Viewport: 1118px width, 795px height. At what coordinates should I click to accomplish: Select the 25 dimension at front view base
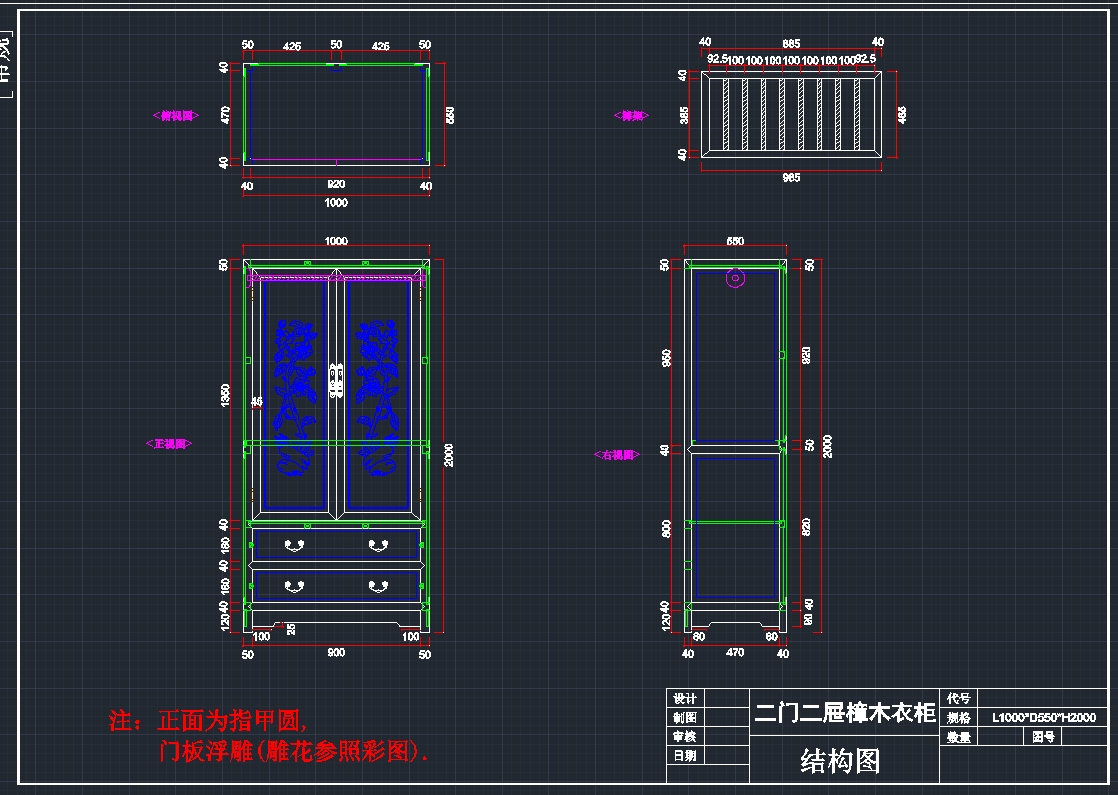[x=291, y=630]
